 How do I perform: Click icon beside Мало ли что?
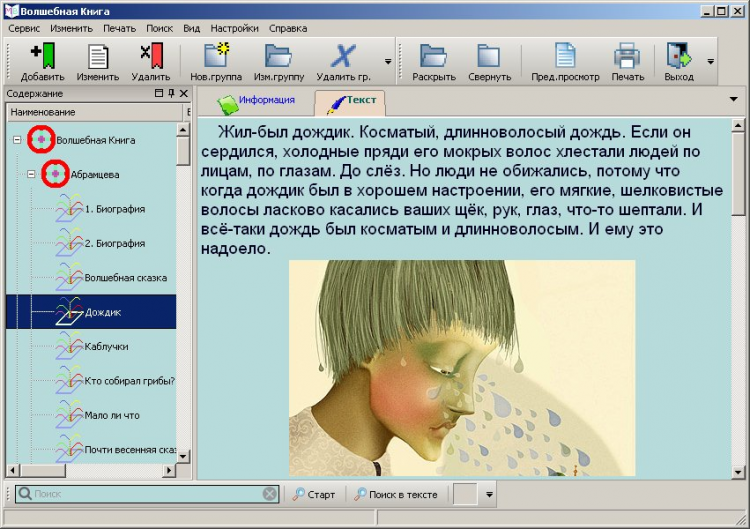69,415
